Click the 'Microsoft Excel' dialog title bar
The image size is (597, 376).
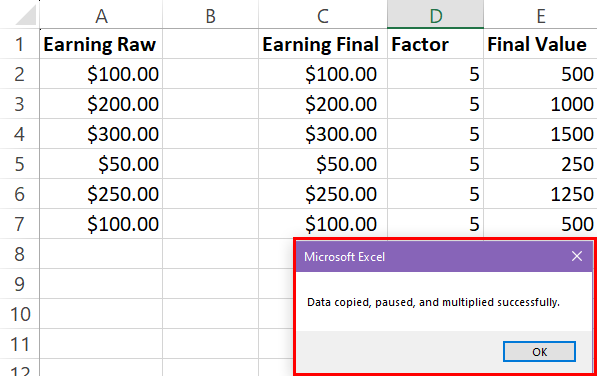[x=444, y=257]
